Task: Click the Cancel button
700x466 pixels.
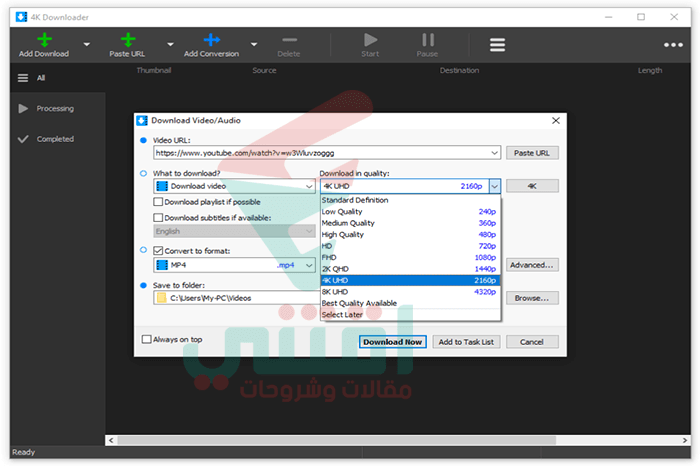Action: coord(532,342)
